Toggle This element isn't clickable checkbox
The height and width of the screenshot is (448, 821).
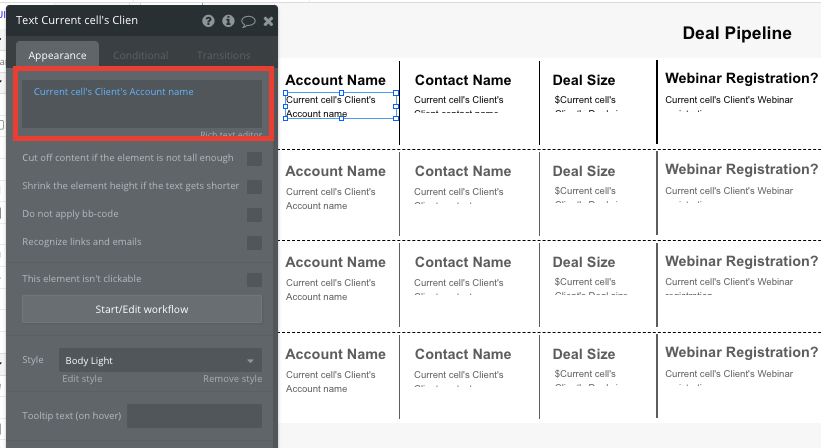254,280
